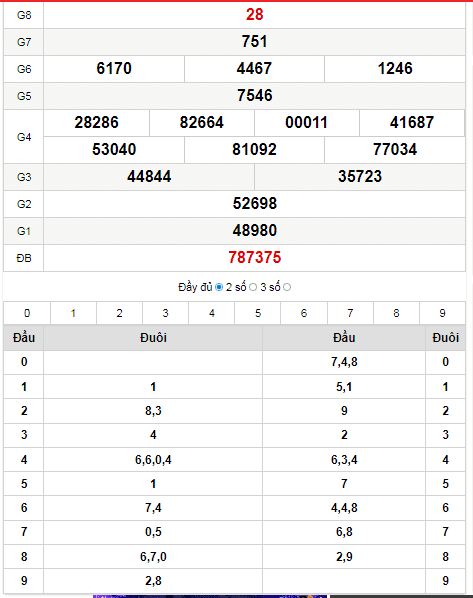The height and width of the screenshot is (598, 473).
Task: Select the G4 number 28286
Action: point(97,123)
